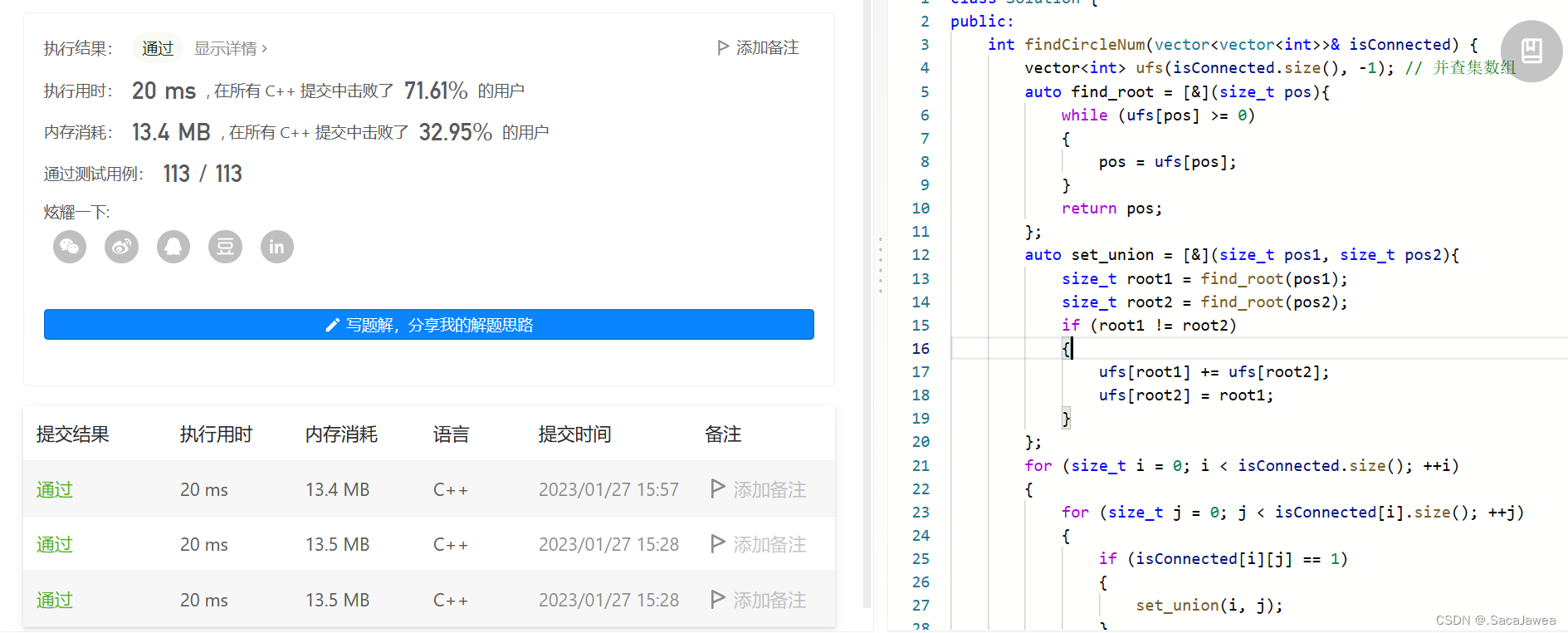Click the panel splitter handle dots

coord(881,265)
